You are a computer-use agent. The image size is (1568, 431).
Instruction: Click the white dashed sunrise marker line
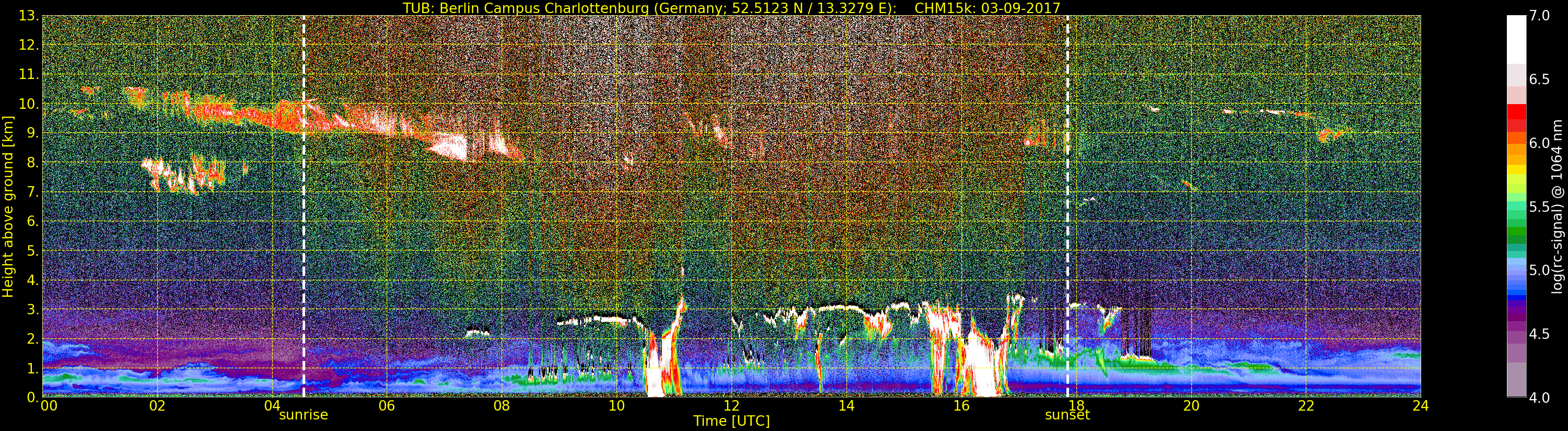pyautogui.click(x=304, y=206)
